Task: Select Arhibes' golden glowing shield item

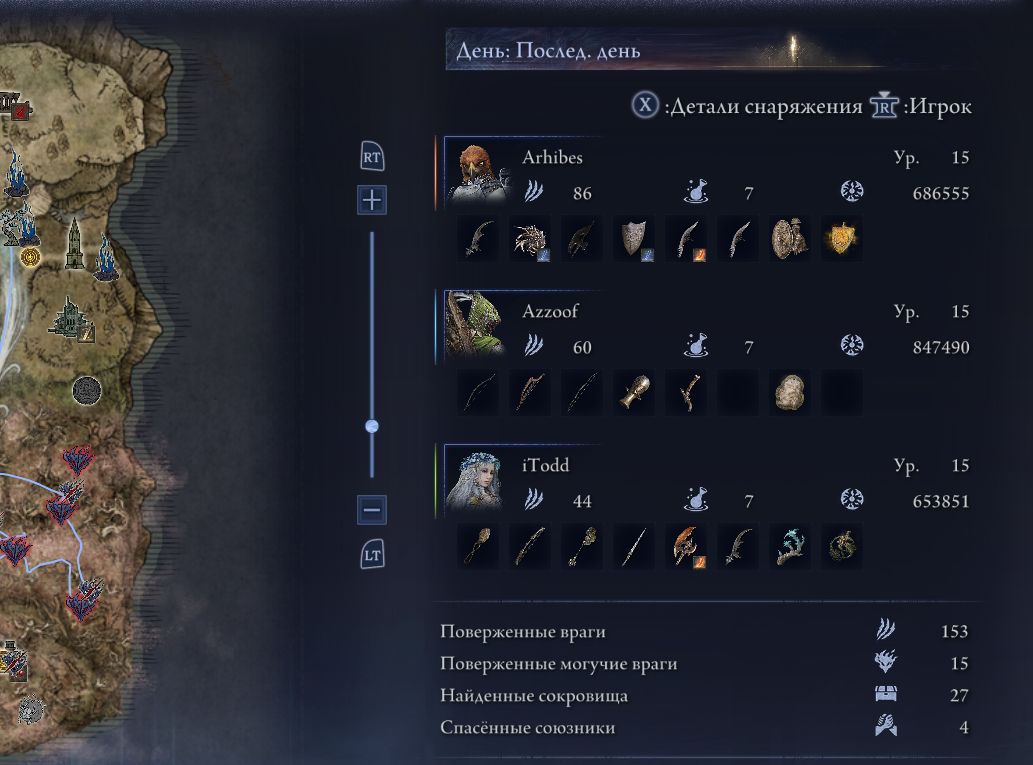Action: pyautogui.click(x=841, y=239)
